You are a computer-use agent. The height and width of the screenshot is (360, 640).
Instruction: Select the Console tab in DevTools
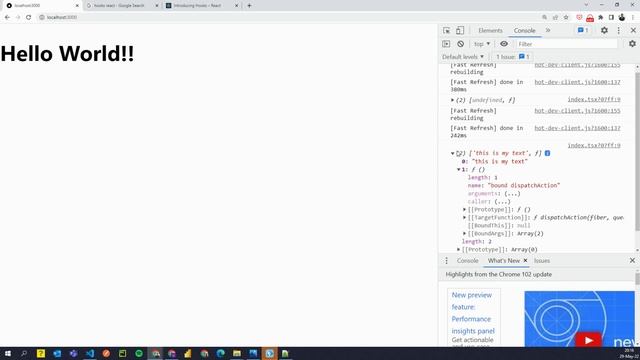(x=524, y=31)
